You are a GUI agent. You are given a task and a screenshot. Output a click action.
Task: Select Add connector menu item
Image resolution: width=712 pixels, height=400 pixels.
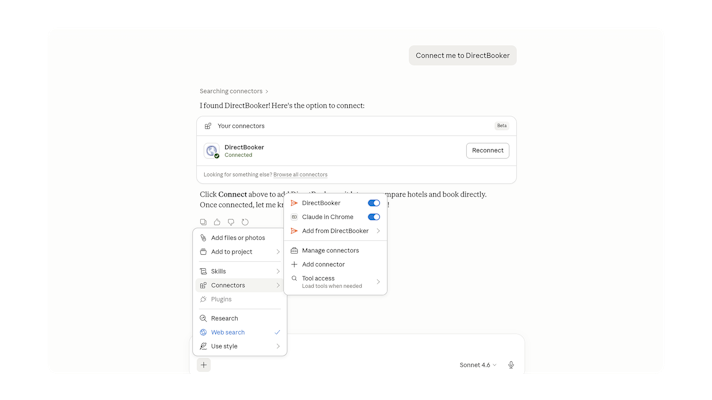point(336,264)
